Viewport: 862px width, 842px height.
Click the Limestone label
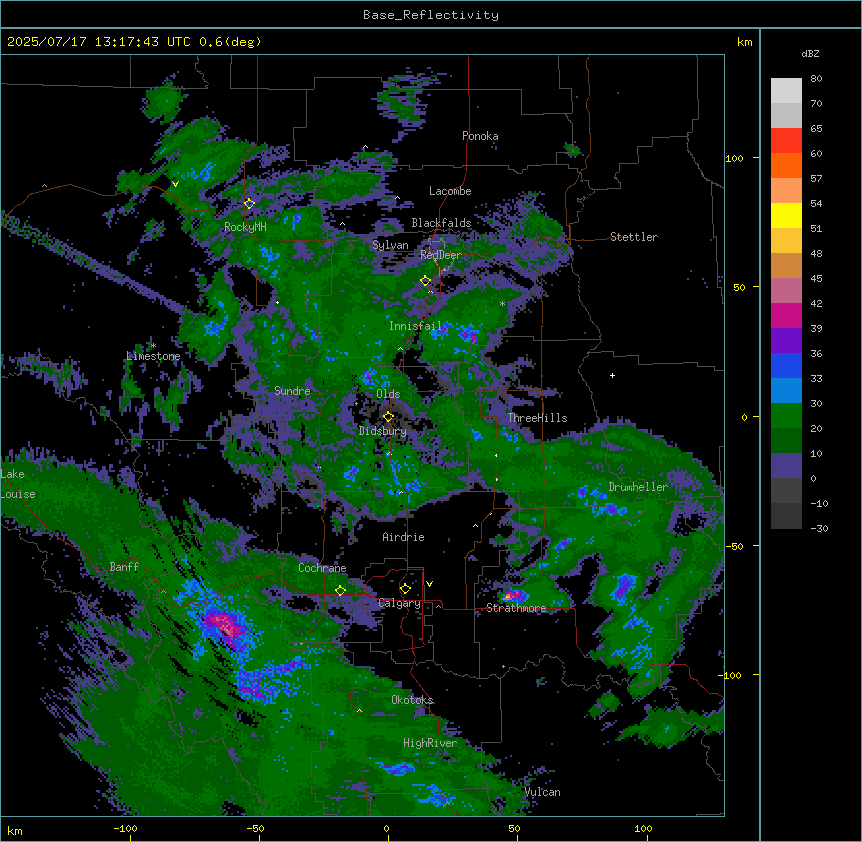[x=153, y=356]
